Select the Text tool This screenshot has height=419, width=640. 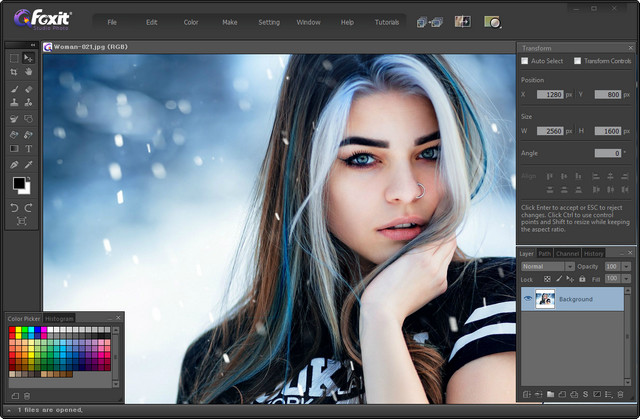coord(28,148)
